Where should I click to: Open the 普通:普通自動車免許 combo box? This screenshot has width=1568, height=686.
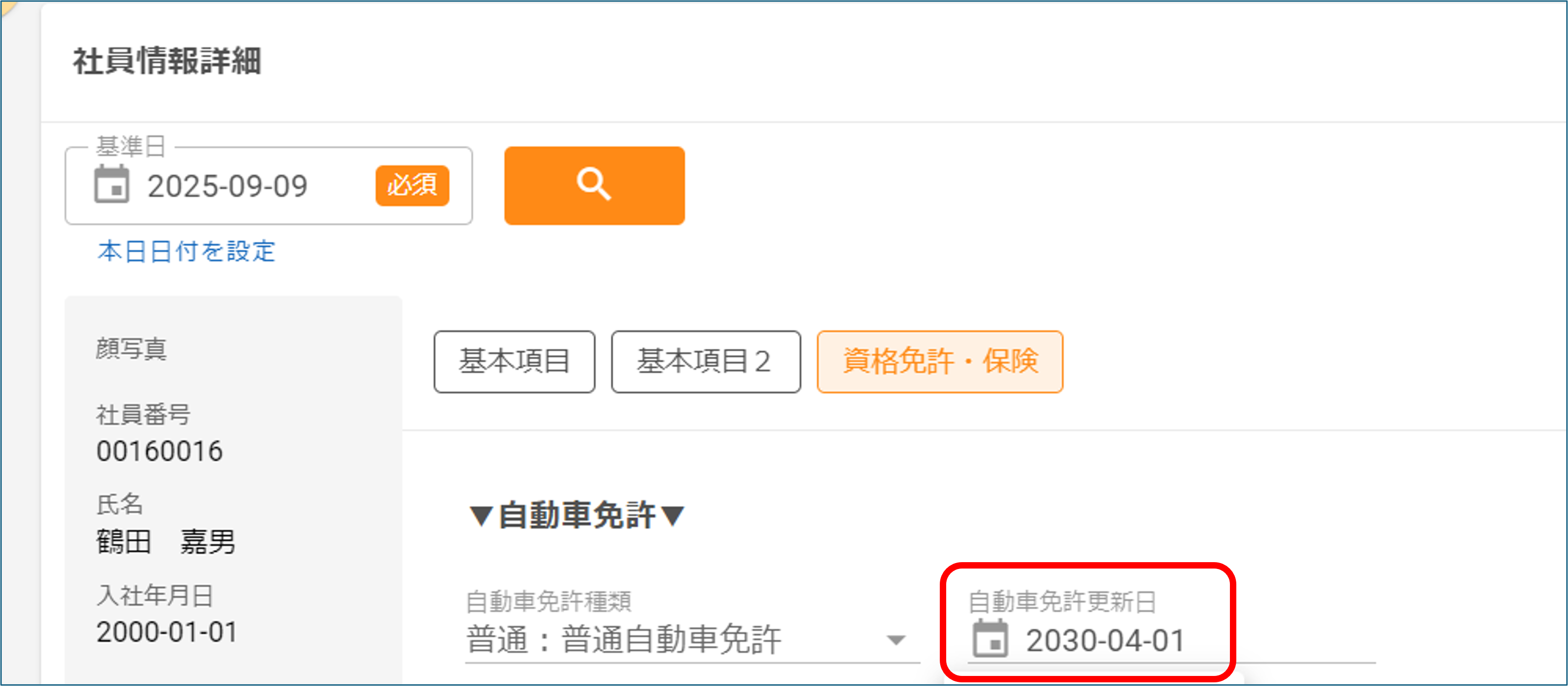[x=692, y=640]
